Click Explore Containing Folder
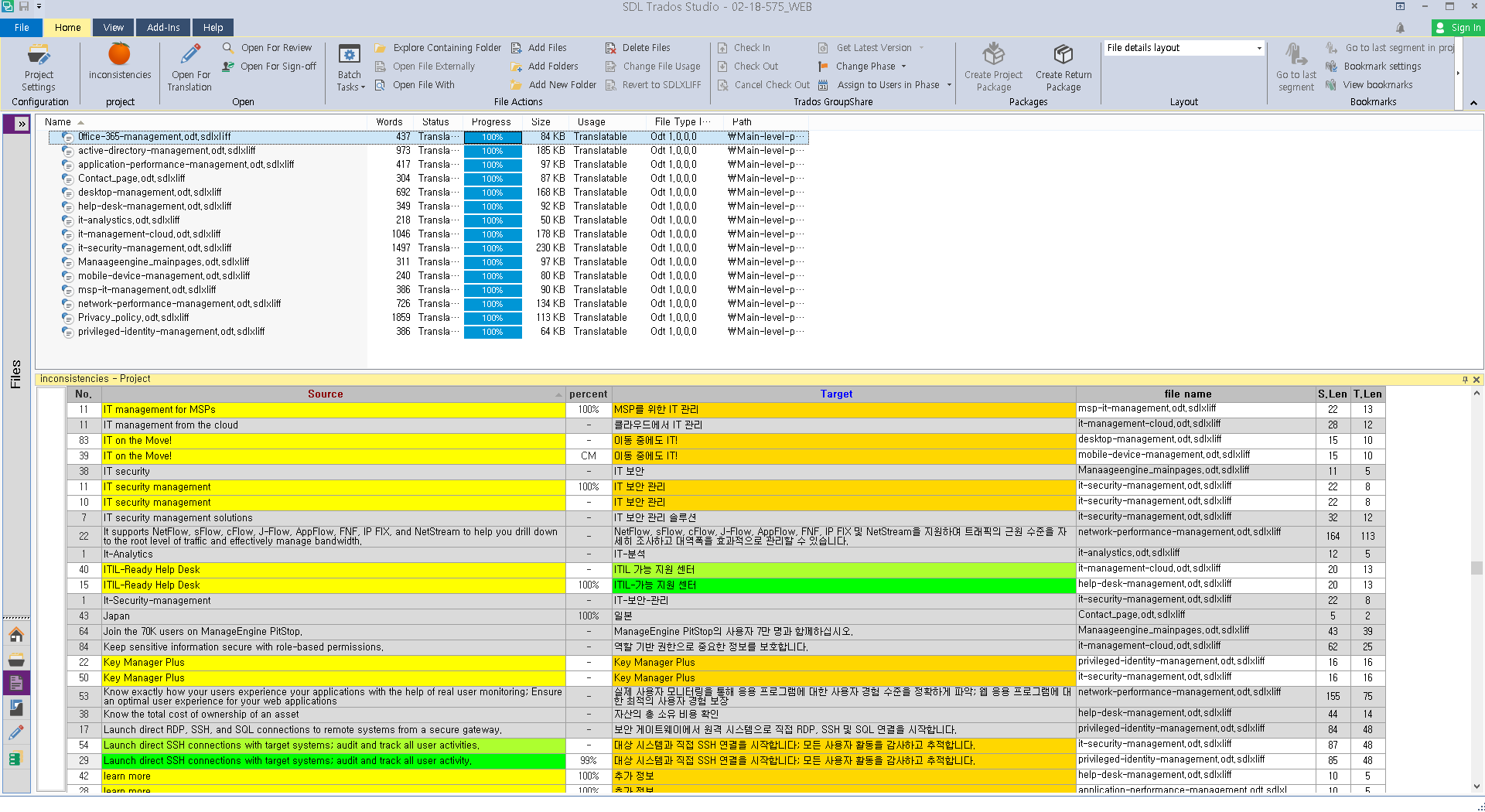 tap(438, 48)
